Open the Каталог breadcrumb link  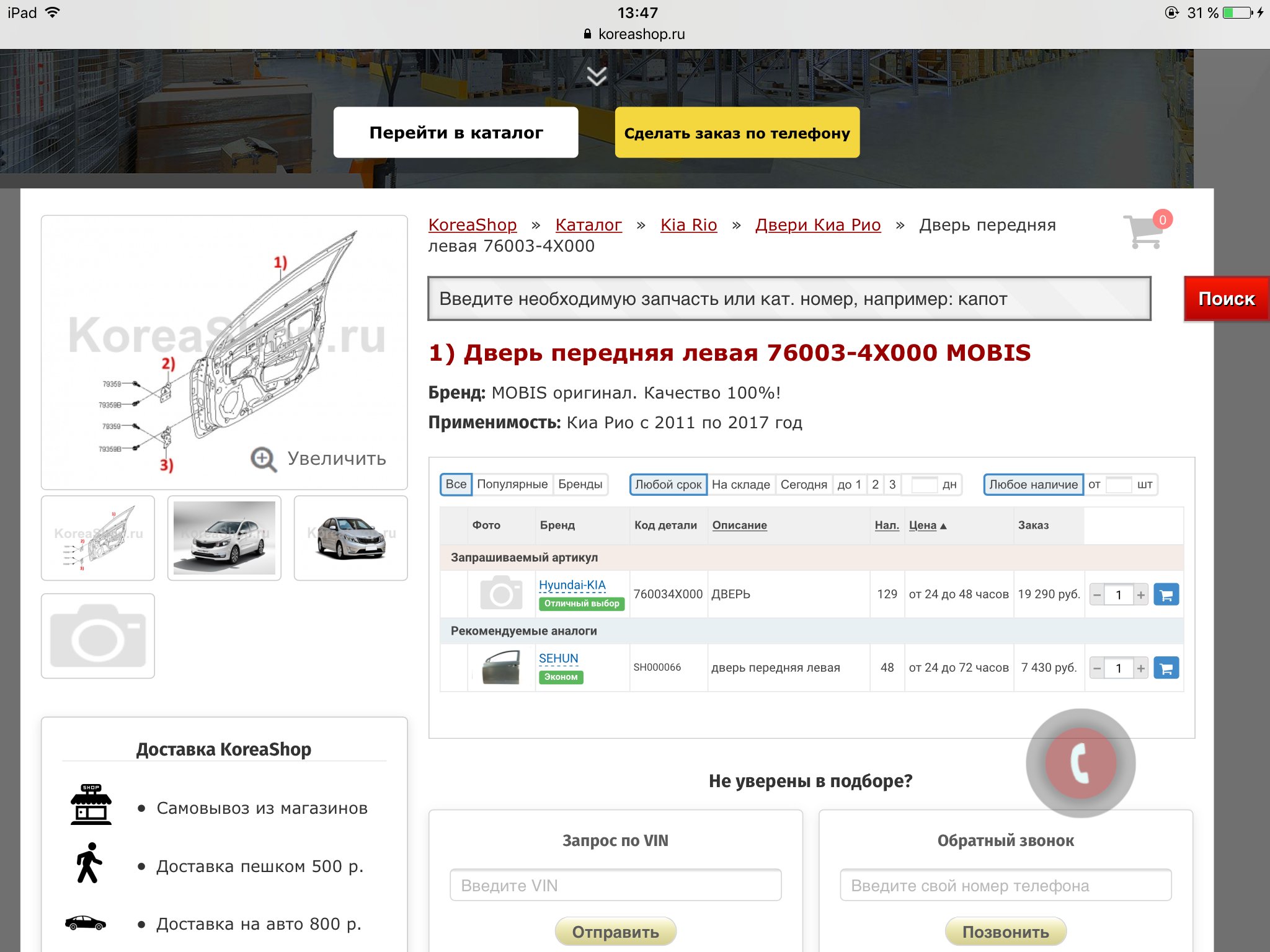pos(588,225)
